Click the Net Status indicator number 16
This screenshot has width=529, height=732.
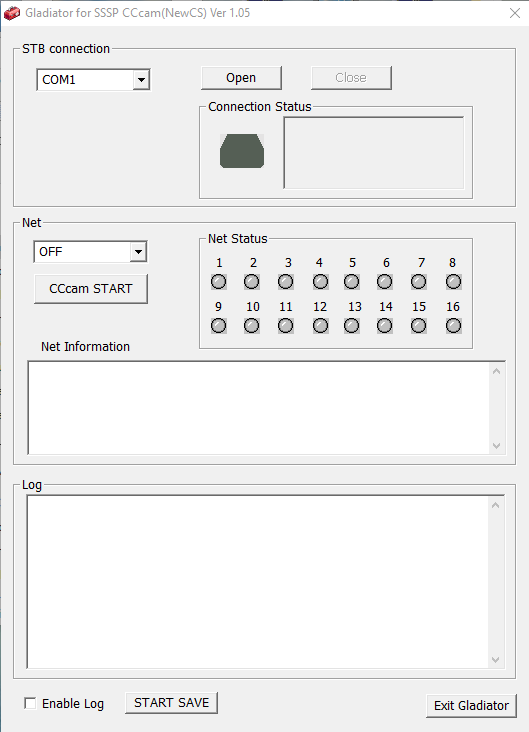click(453, 325)
